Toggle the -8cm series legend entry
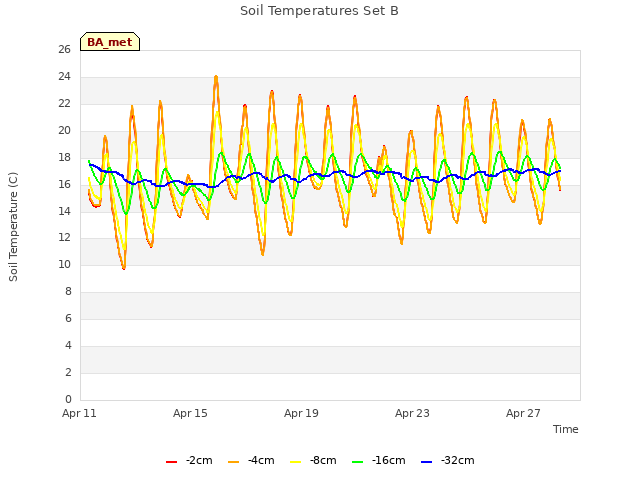The image size is (640, 480). tap(313, 461)
